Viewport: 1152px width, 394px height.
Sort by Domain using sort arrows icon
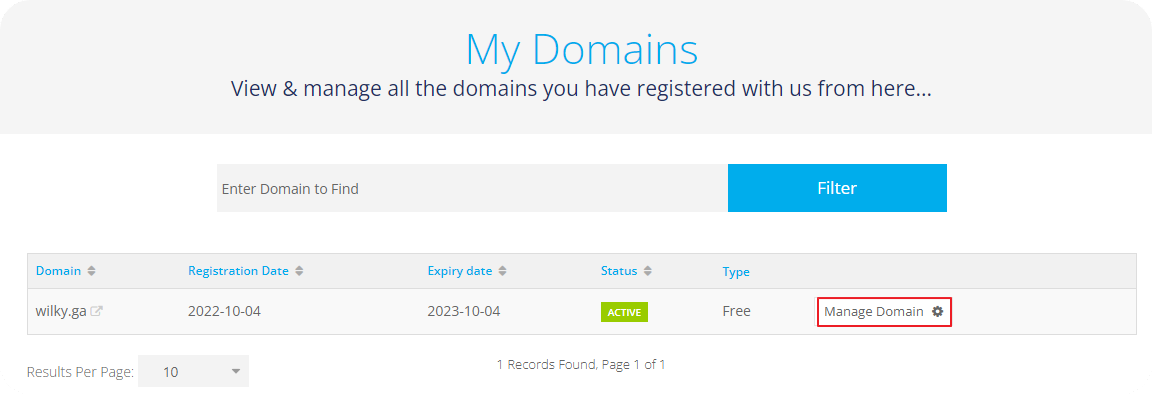tap(91, 271)
